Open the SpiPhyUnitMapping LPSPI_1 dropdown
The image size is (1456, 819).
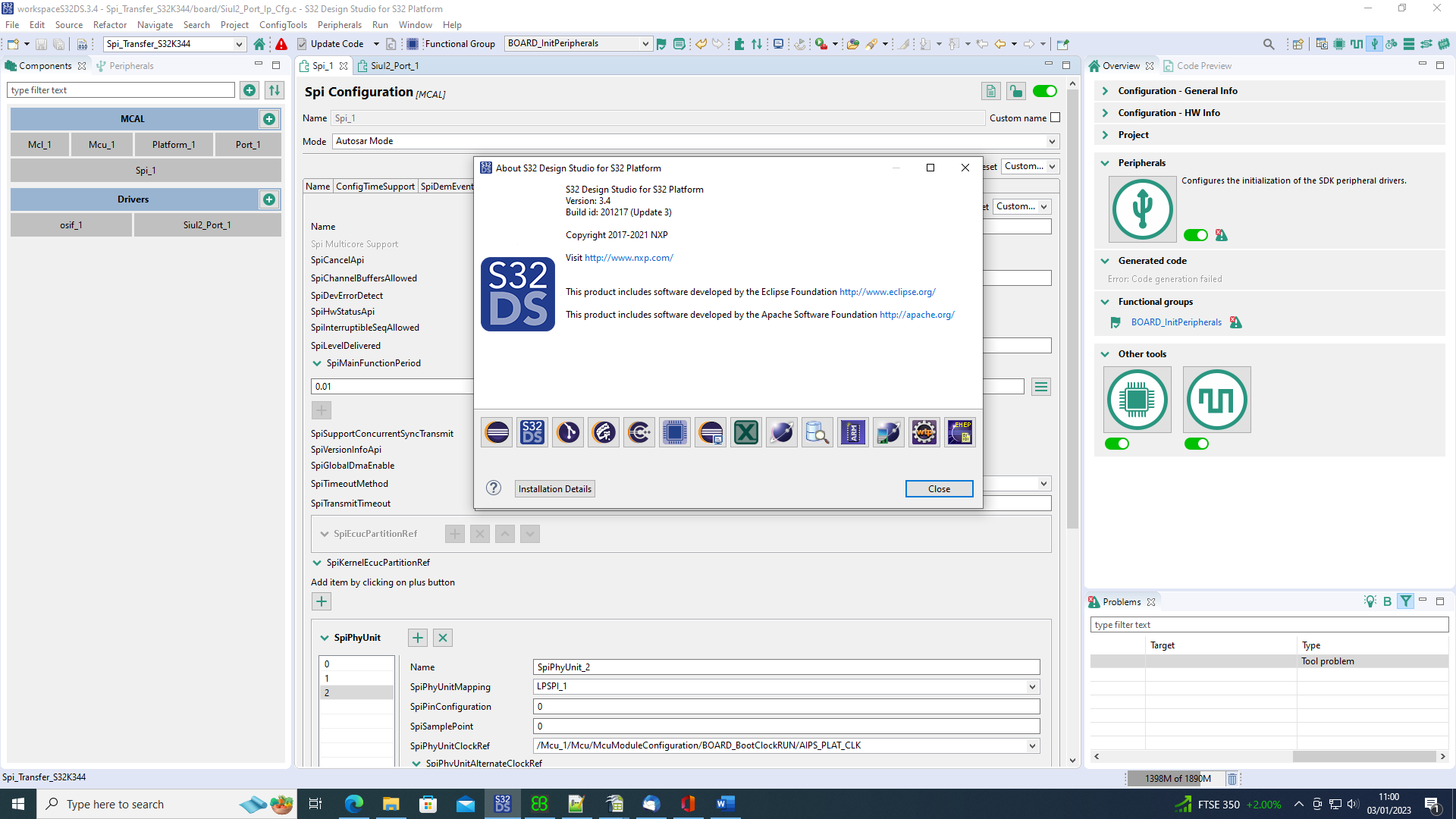pos(1032,686)
